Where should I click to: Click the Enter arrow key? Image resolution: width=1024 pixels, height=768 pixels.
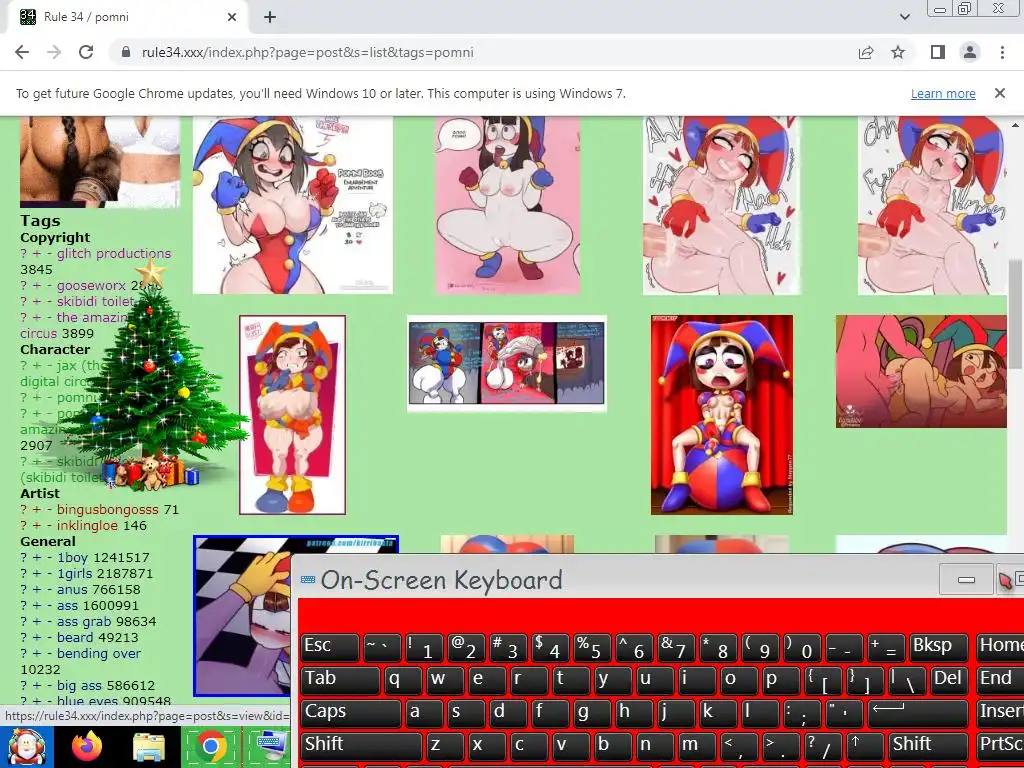(x=918, y=712)
